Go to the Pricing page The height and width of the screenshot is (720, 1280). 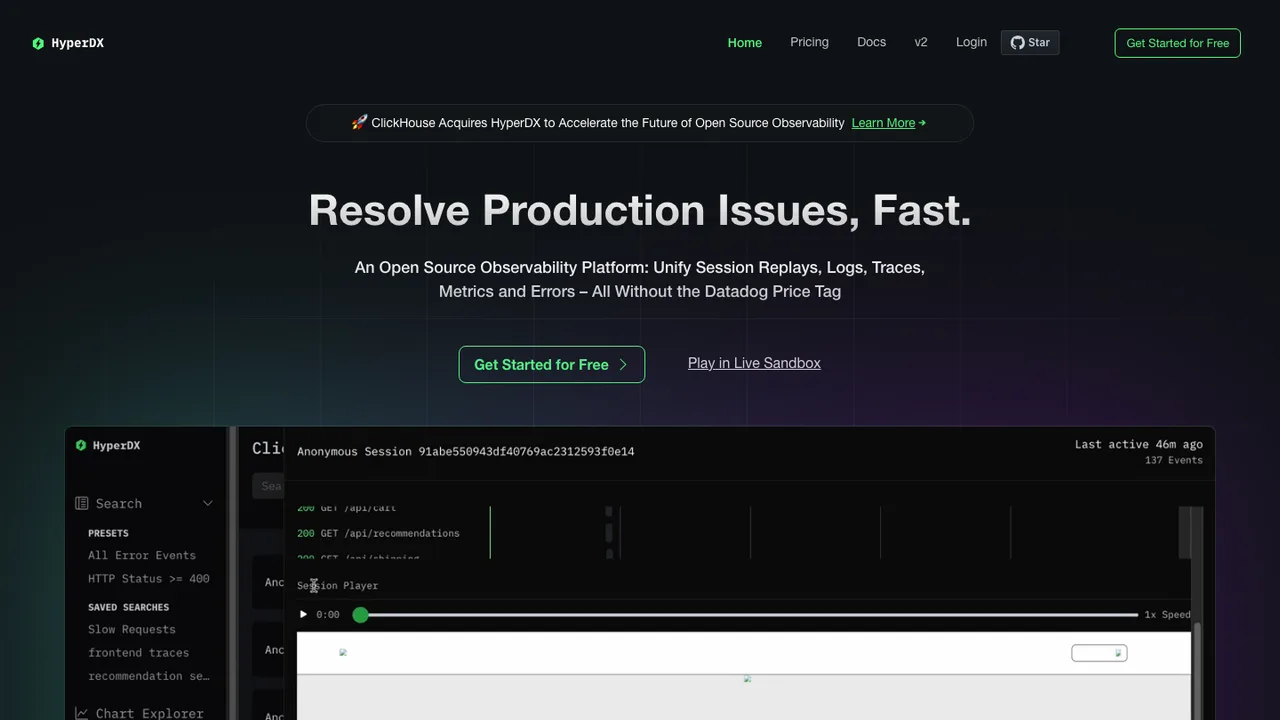tap(809, 42)
